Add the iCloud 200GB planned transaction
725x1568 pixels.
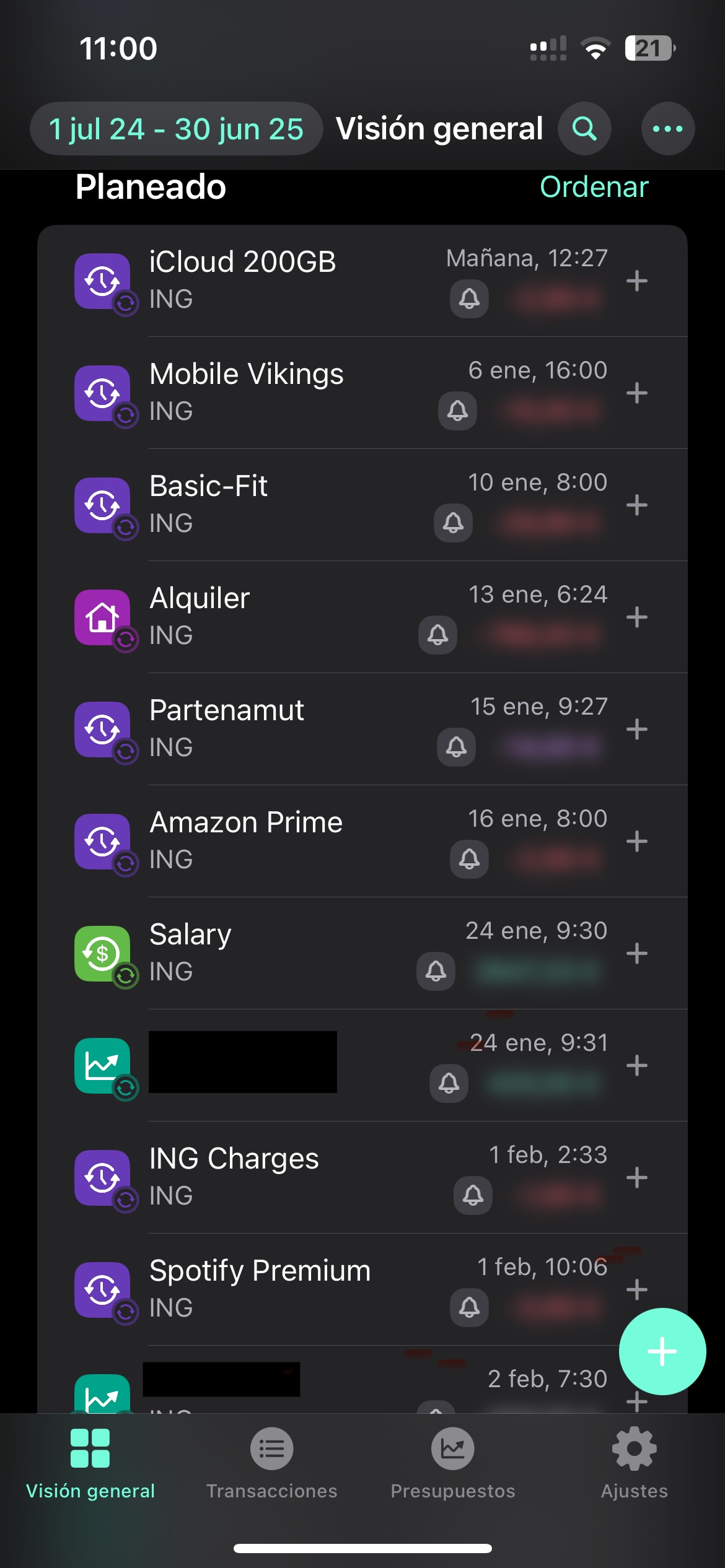point(637,281)
